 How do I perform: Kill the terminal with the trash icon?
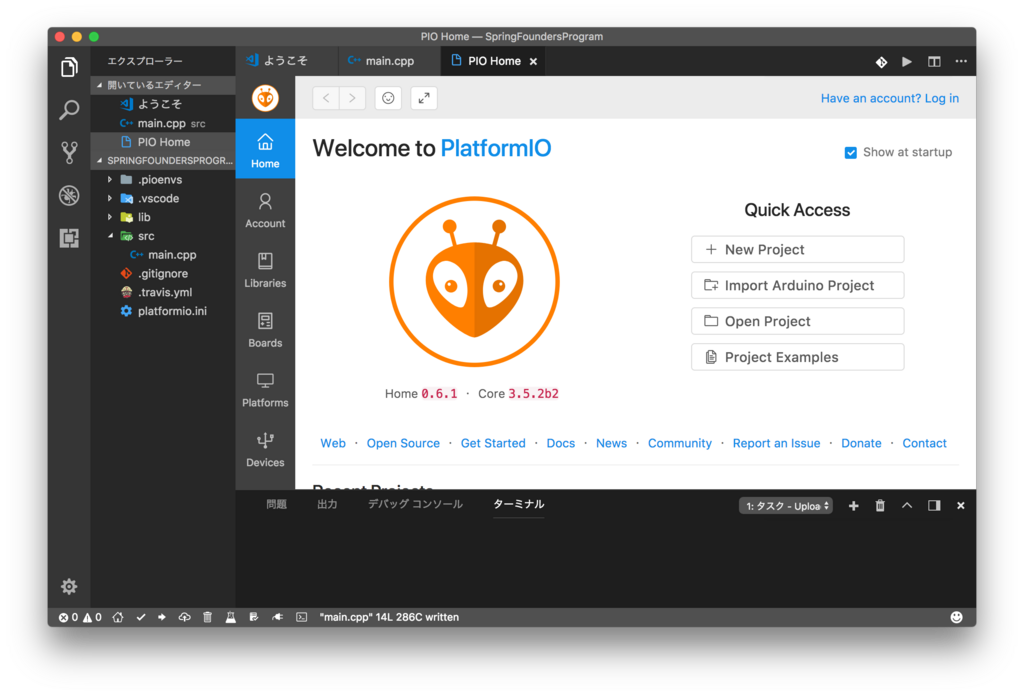point(880,506)
